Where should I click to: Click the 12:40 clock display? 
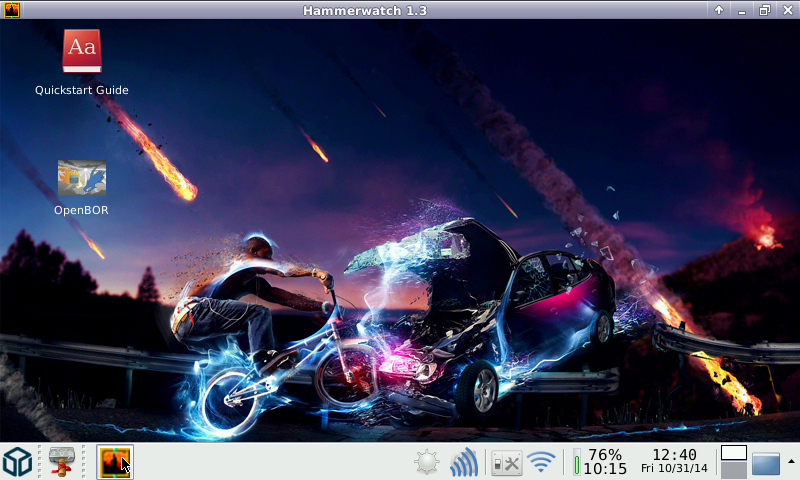click(x=674, y=455)
